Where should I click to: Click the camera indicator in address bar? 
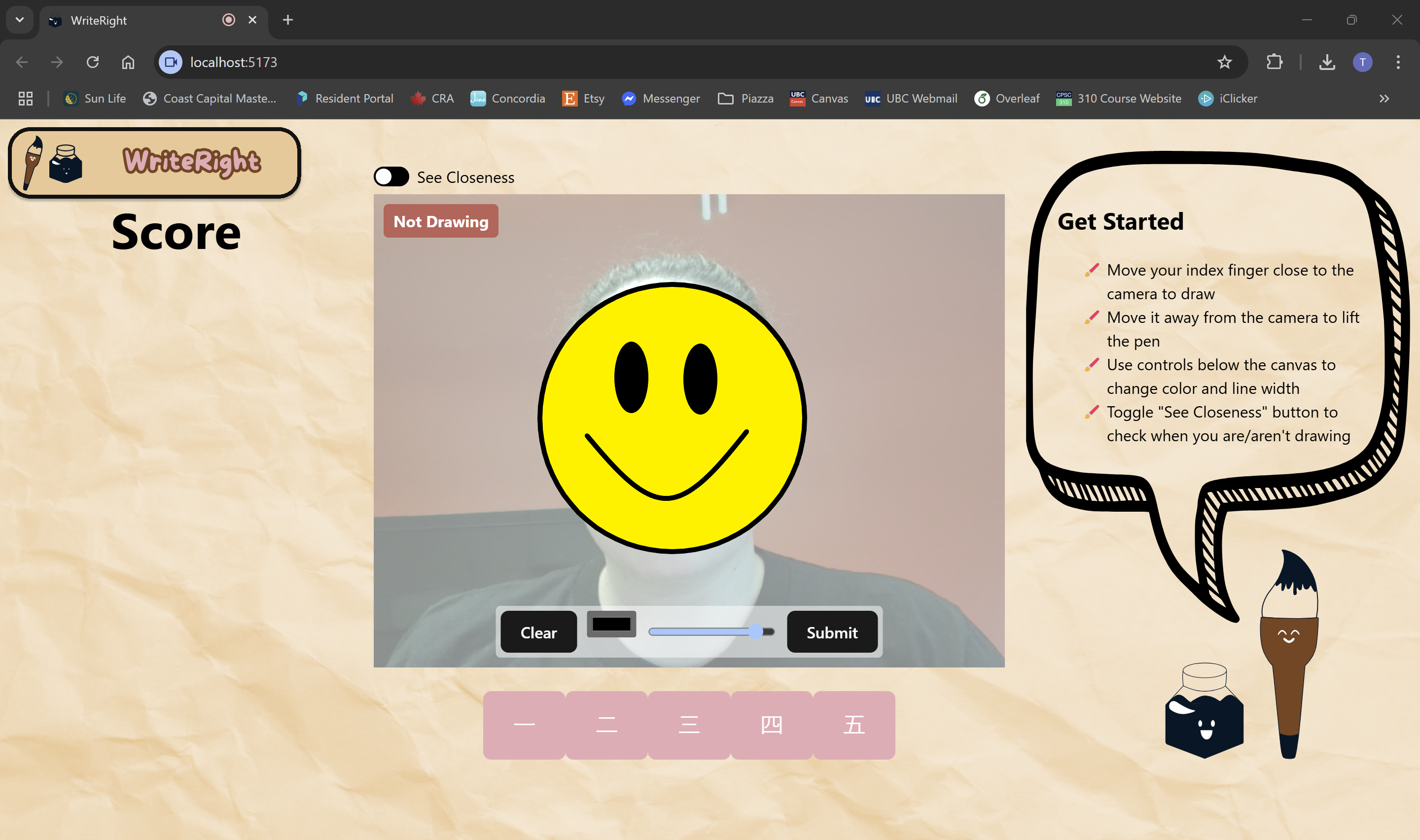(171, 62)
